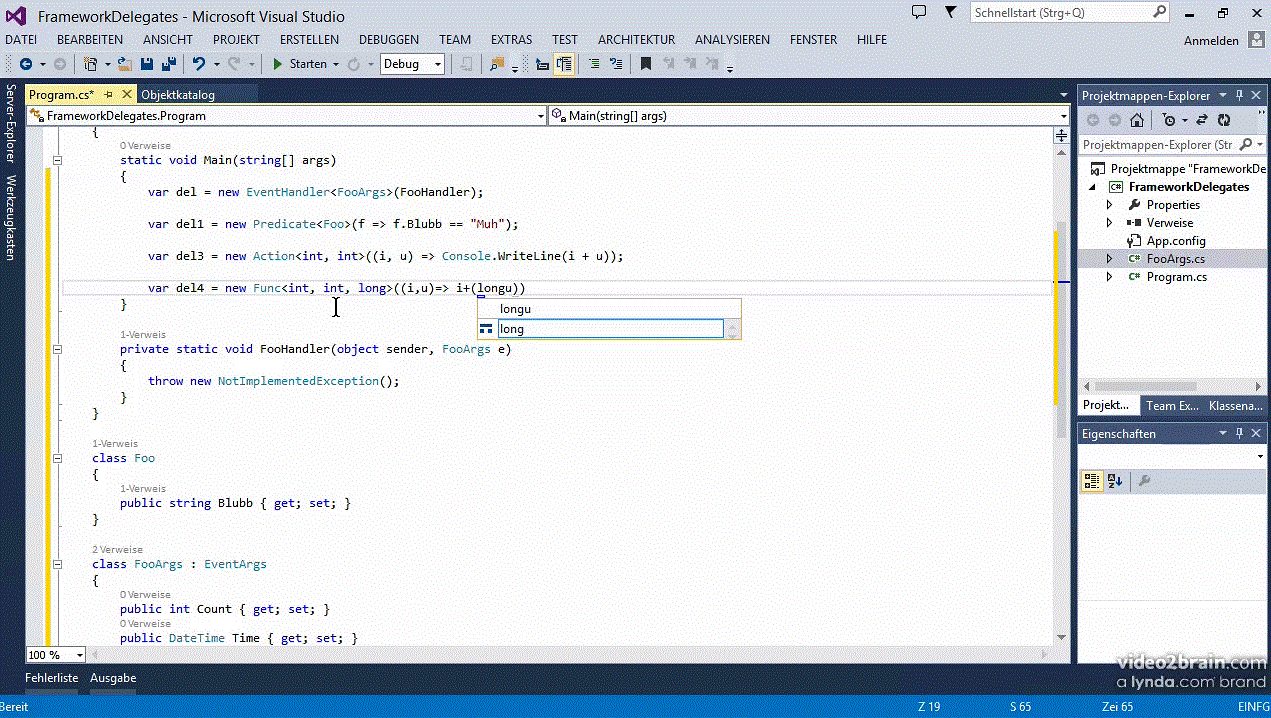Pin the Program.cs tab
1271x718 pixels.
[109, 95]
